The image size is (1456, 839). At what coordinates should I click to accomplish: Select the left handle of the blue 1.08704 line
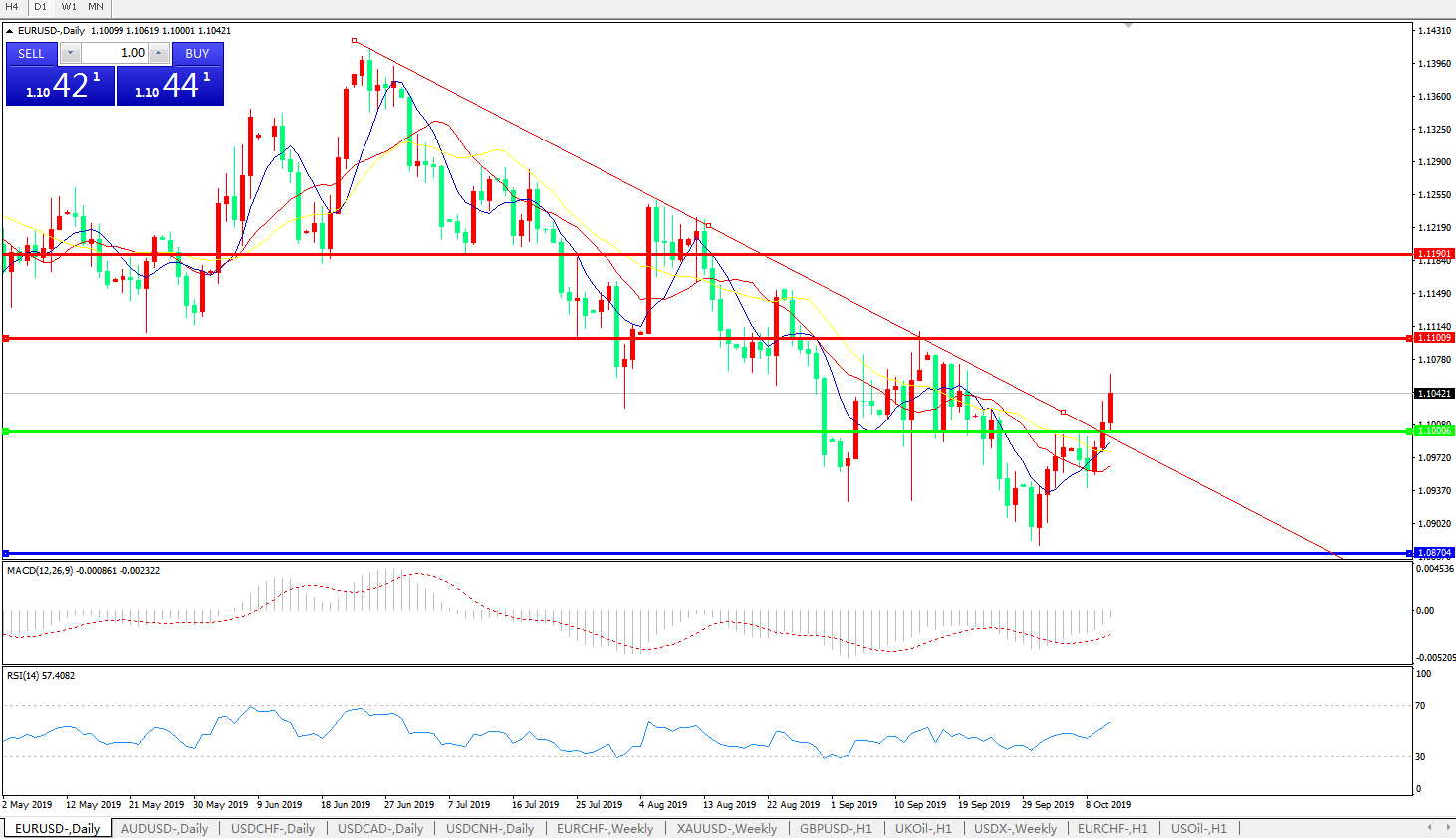click(x=6, y=553)
